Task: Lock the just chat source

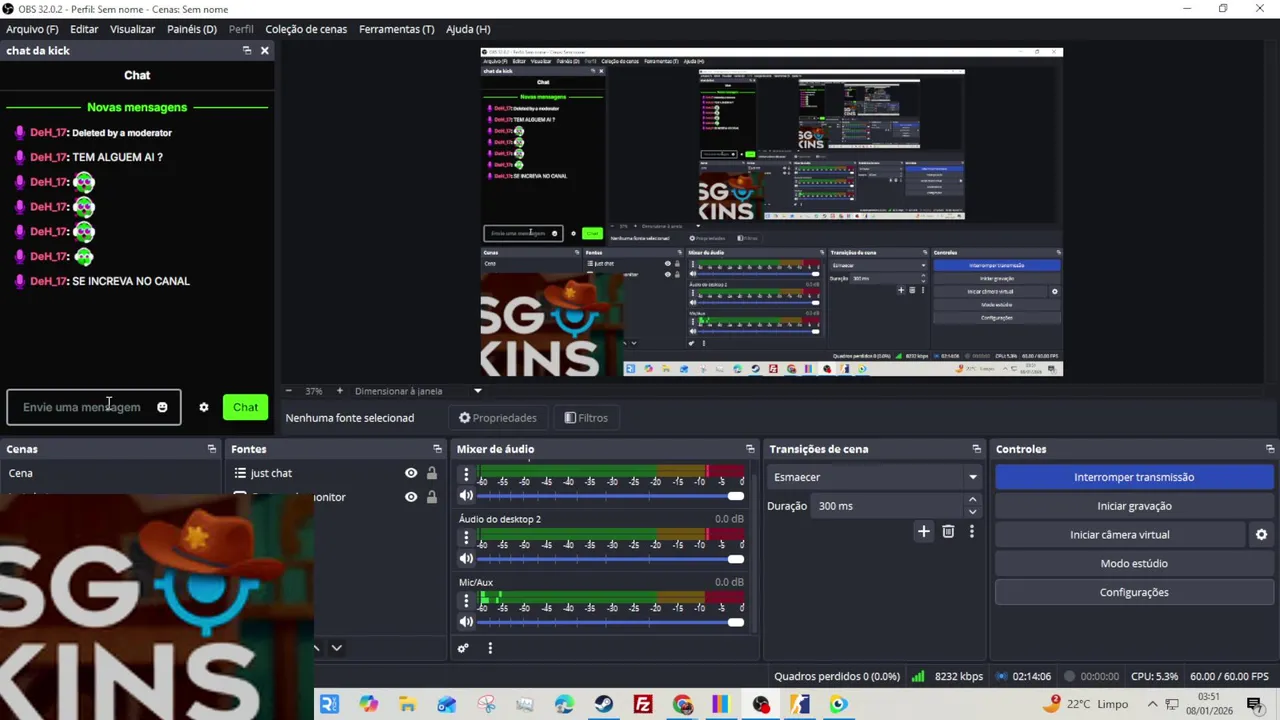Action: pyautogui.click(x=432, y=473)
